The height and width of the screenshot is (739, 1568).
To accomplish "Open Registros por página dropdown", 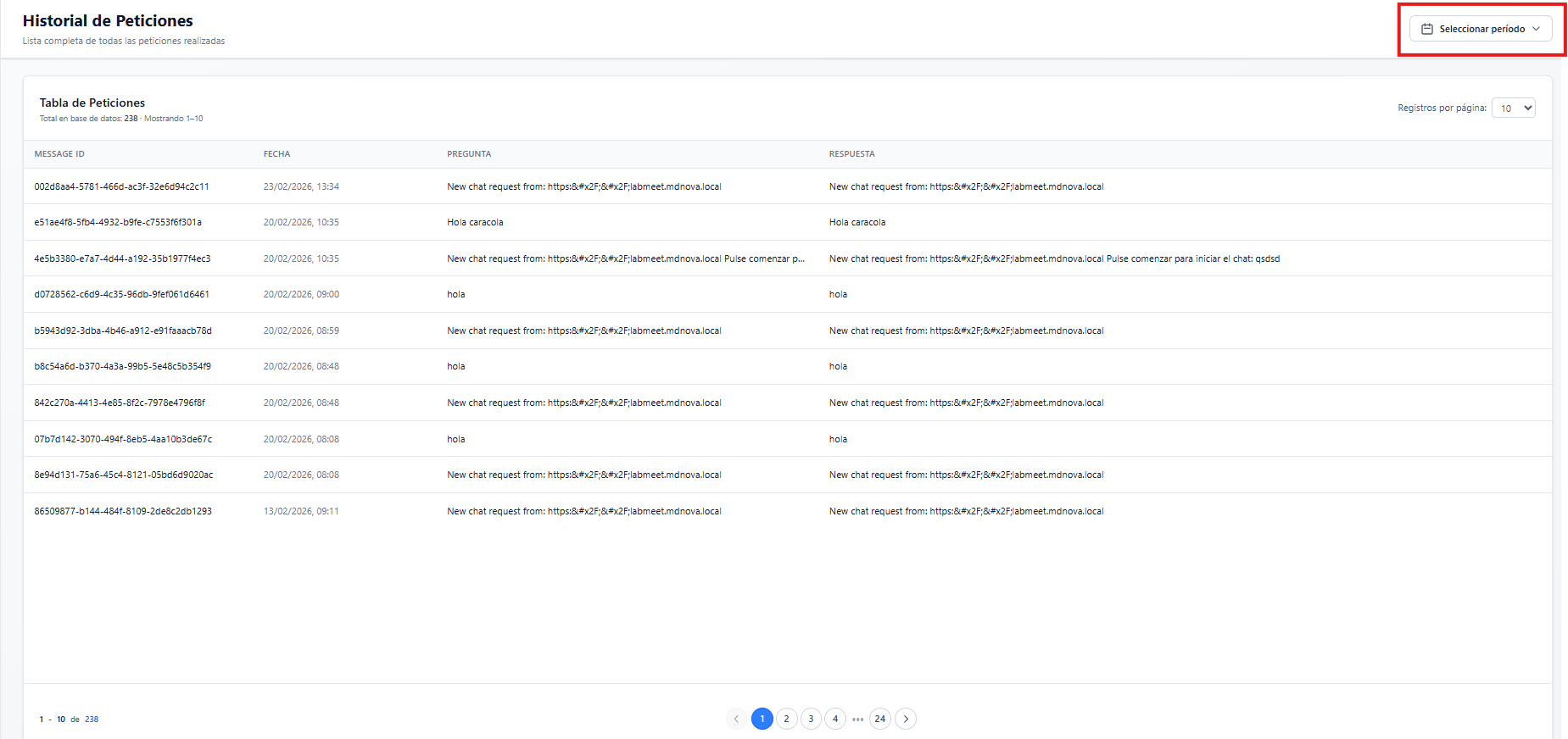I will [x=1513, y=108].
